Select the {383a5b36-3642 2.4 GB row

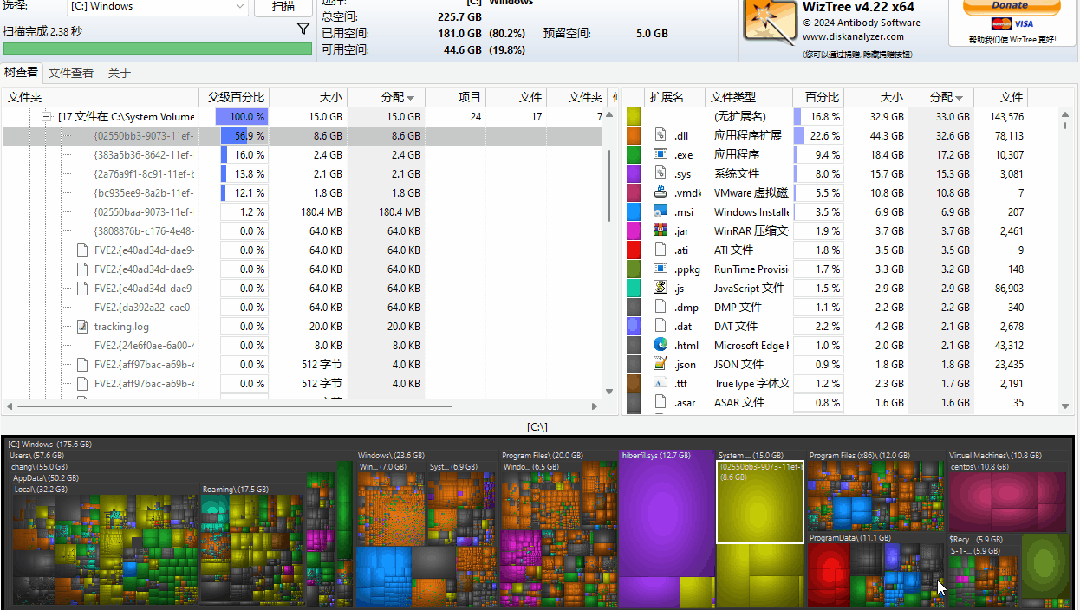(302, 155)
